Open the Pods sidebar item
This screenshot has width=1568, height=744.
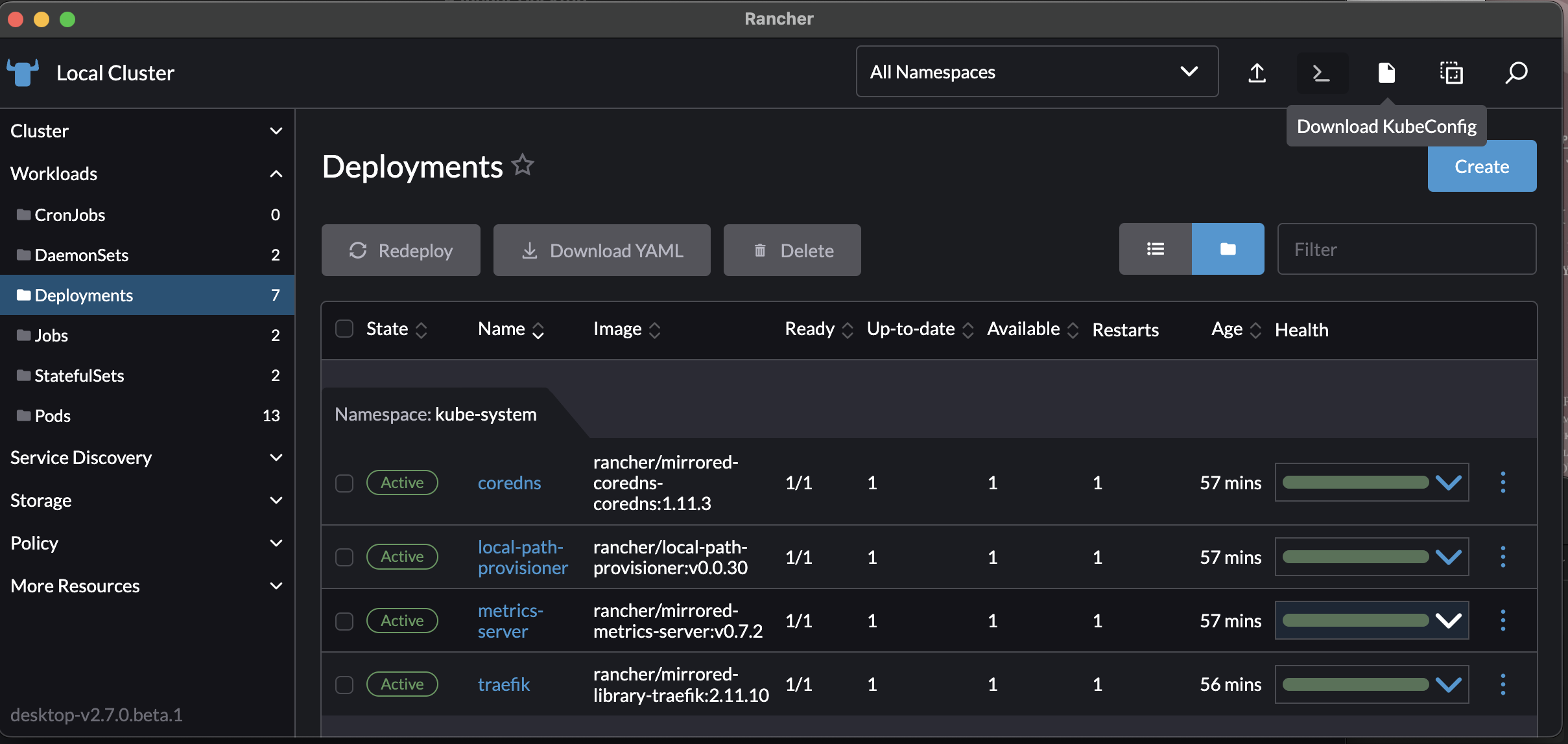53,416
